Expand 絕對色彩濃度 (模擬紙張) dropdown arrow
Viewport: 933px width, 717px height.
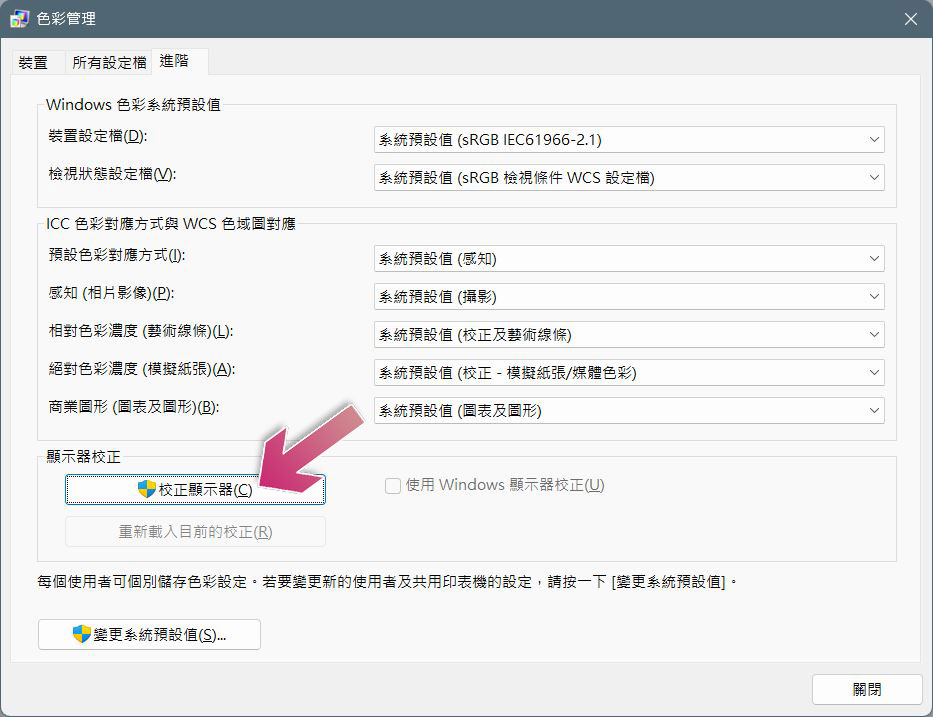pos(873,373)
